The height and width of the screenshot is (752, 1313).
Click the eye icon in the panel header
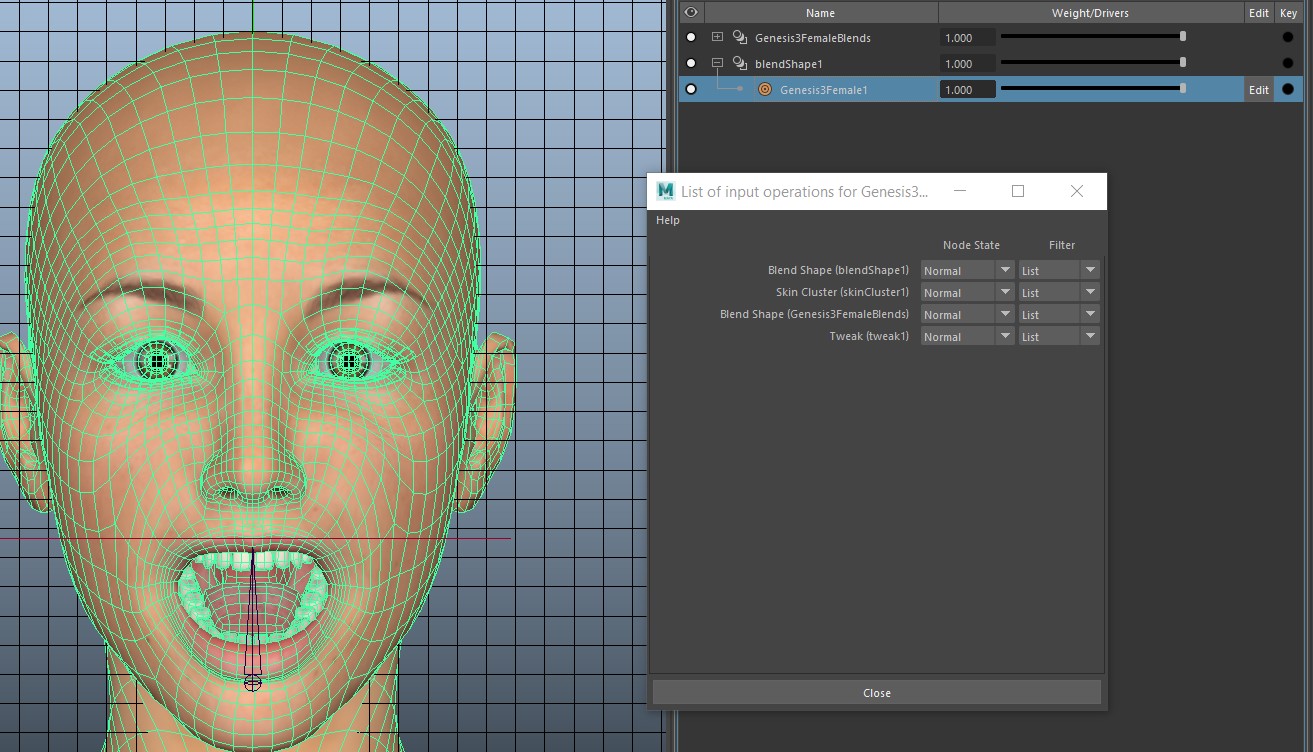[690, 12]
